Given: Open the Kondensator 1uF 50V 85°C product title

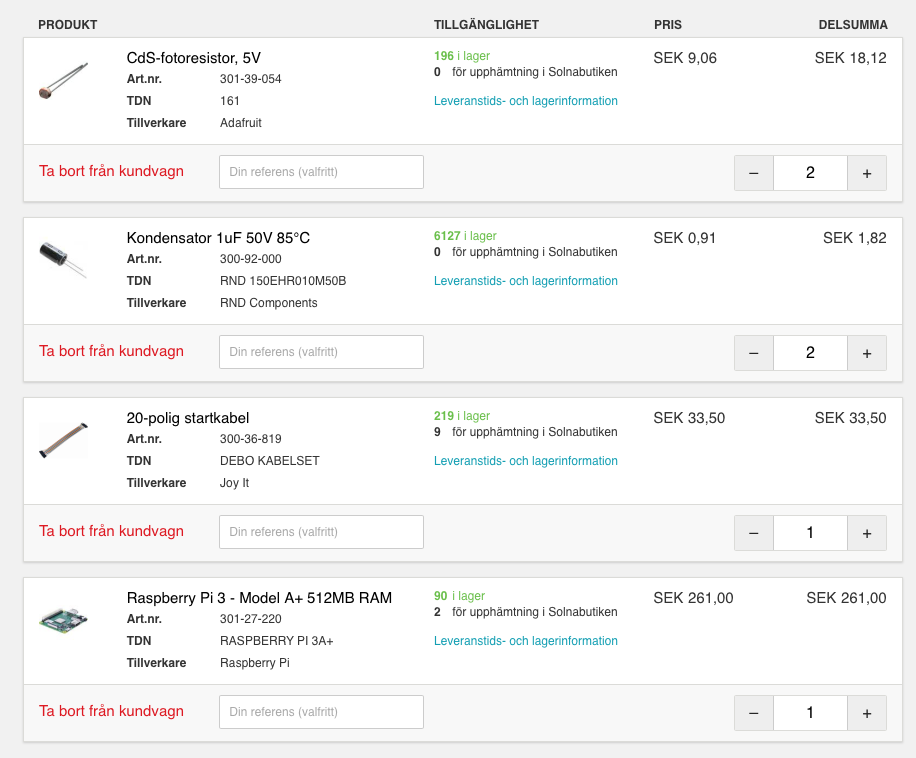Looking at the screenshot, I should (x=218, y=238).
